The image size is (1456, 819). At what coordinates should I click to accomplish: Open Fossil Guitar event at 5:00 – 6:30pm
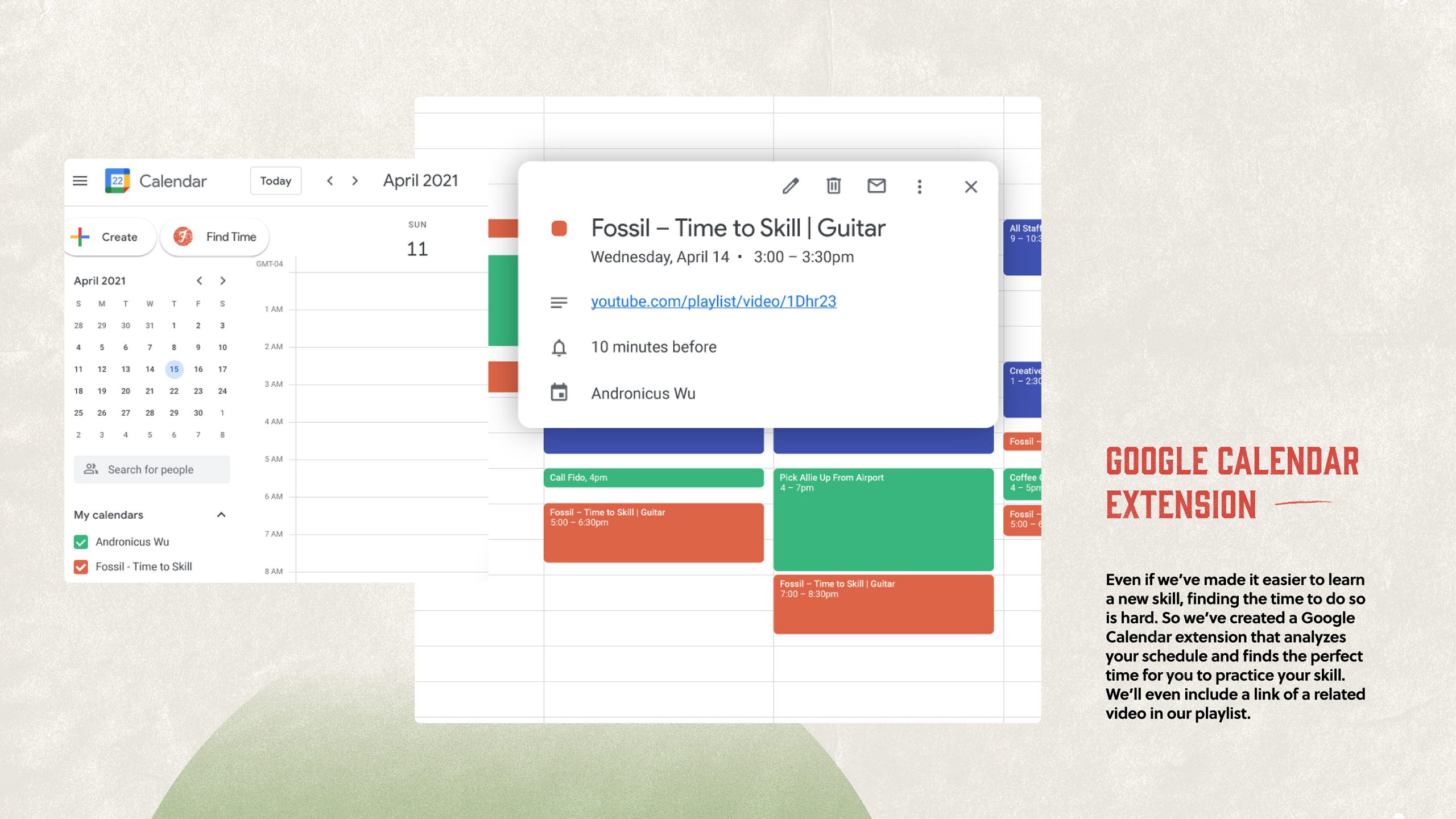coord(653,532)
